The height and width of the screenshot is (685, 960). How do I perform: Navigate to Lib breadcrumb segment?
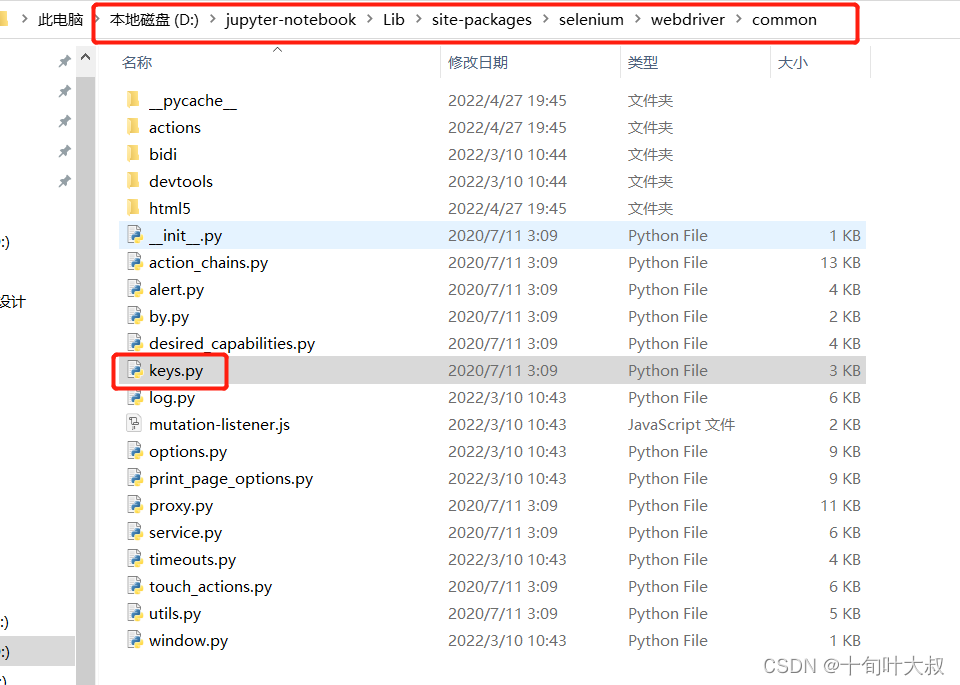coord(394,20)
